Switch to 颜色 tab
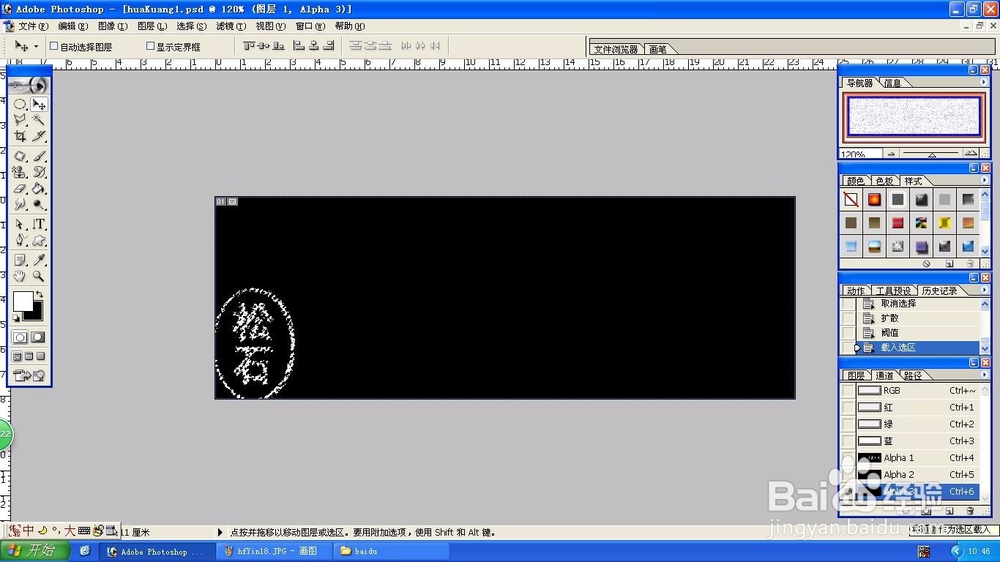 [x=856, y=181]
